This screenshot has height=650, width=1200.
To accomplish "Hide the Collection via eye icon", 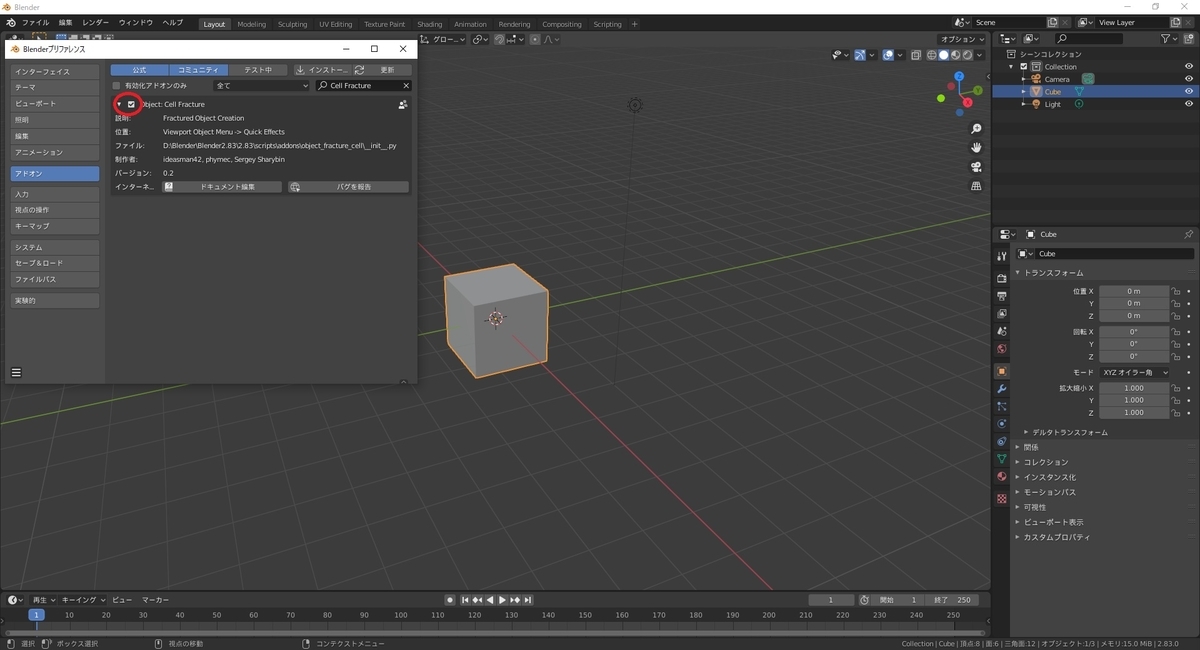I will point(1189,66).
